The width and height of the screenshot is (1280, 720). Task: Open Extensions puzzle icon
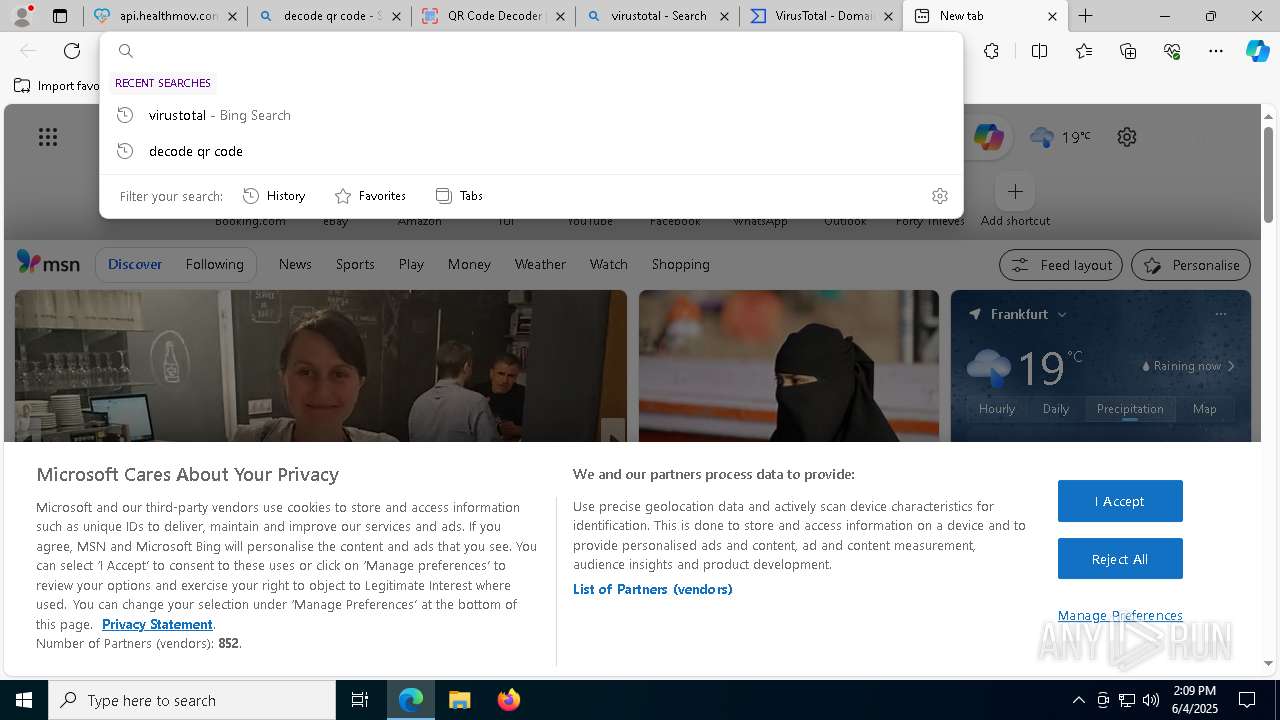991,51
